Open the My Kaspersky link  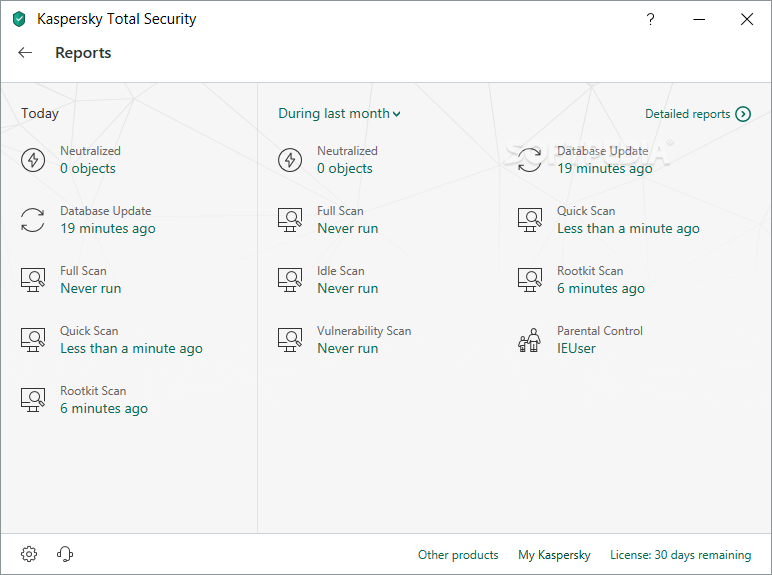554,555
